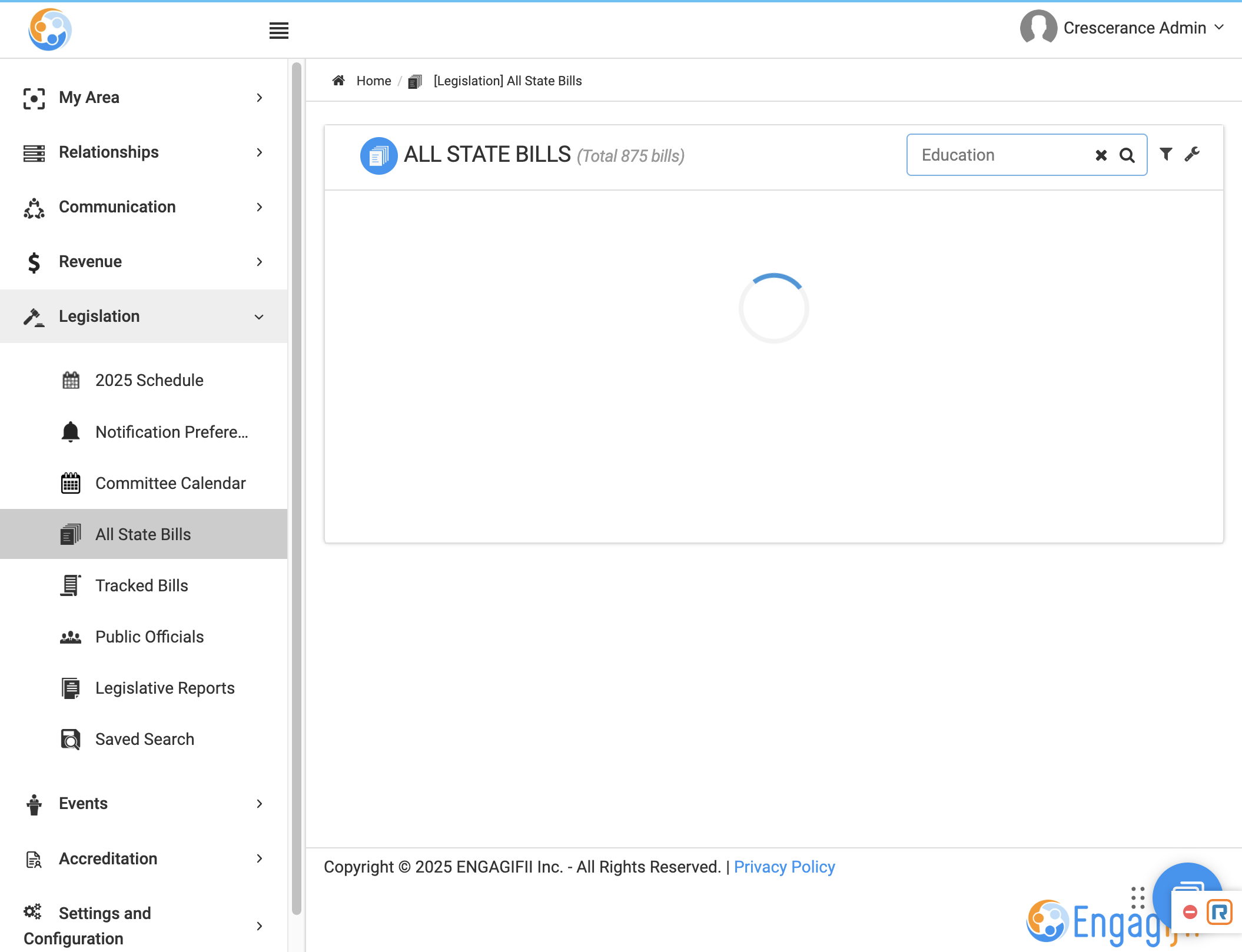Expand the Accreditation menu

pyautogui.click(x=144, y=859)
